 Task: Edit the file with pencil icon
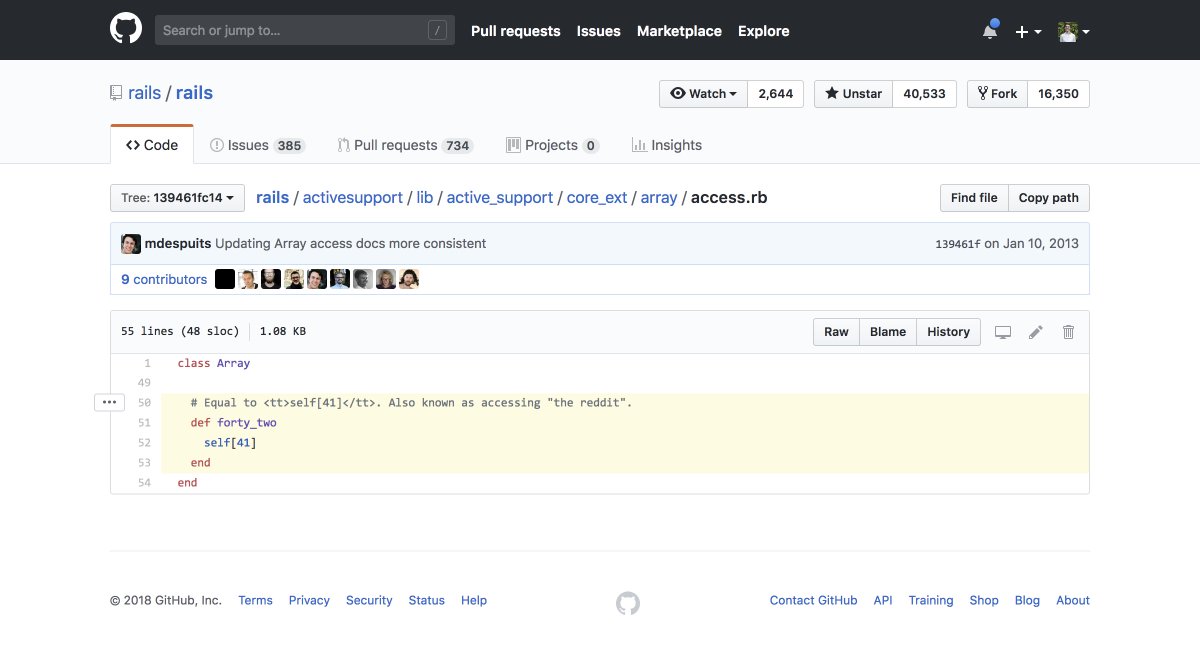point(1036,332)
